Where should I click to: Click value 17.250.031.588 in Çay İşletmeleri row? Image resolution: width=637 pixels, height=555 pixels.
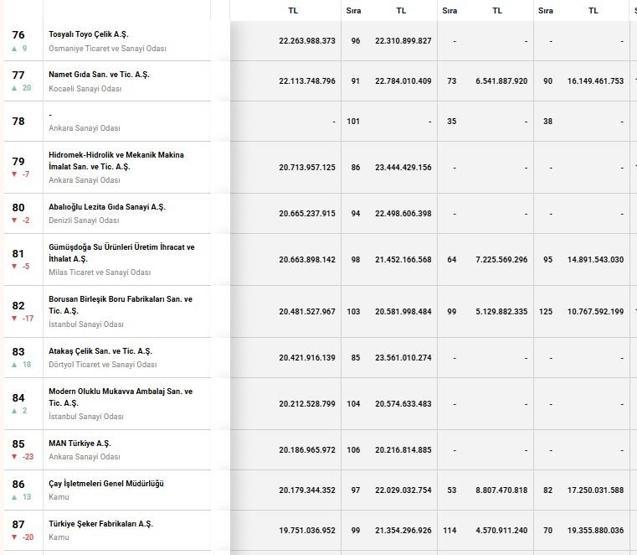(596, 490)
